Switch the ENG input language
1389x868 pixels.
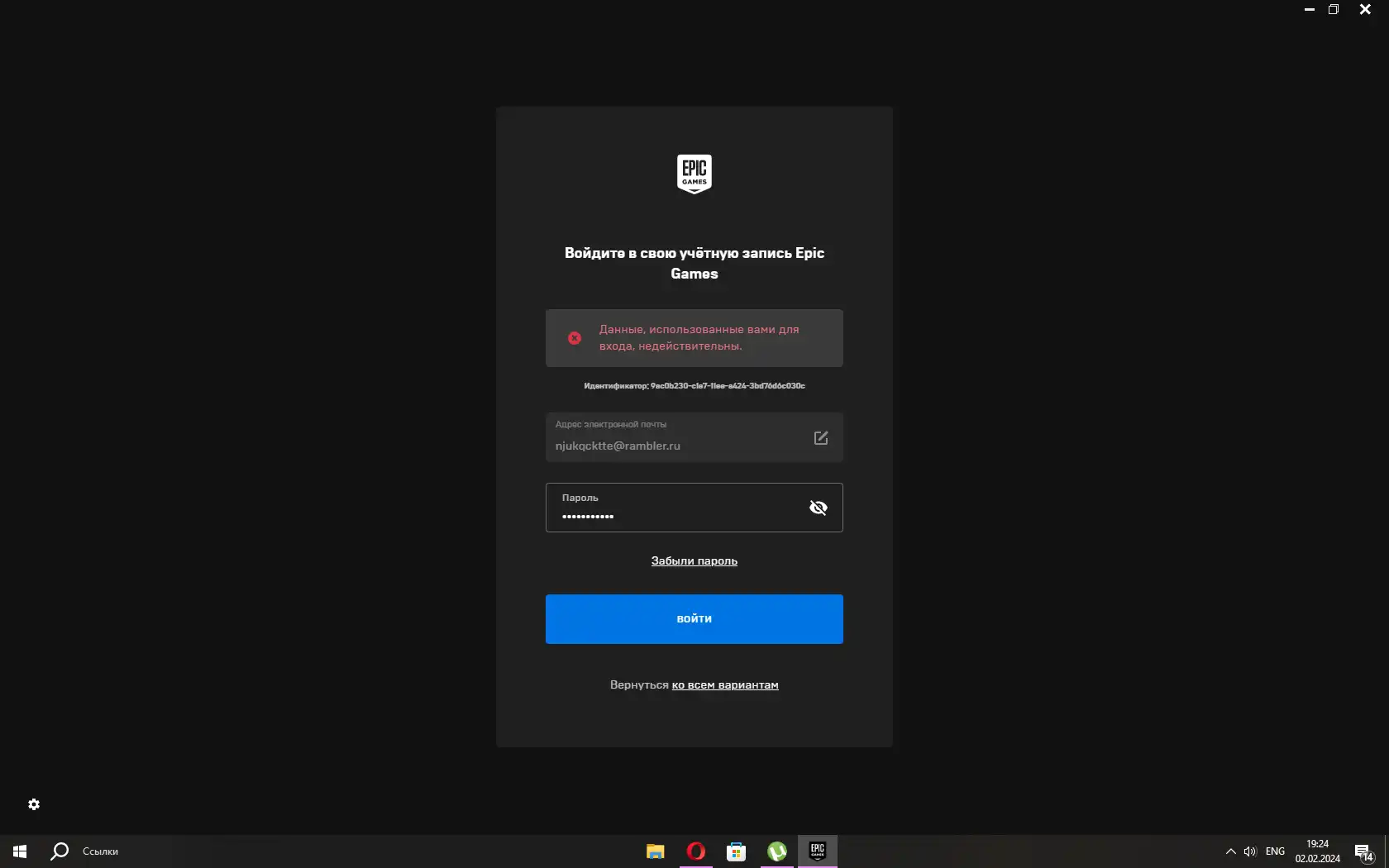click(1275, 851)
